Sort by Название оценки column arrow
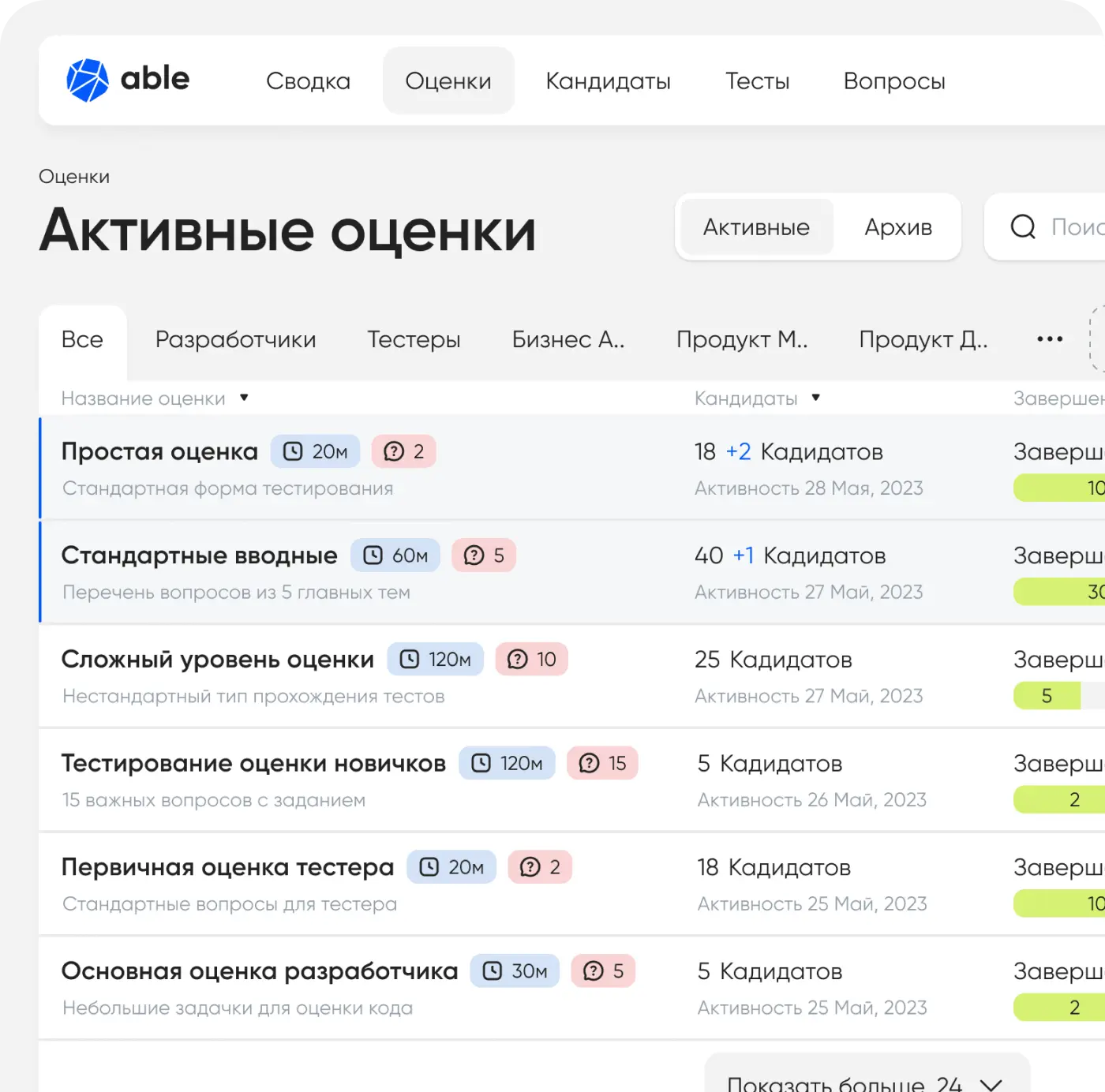The width and height of the screenshot is (1105, 1092). (x=244, y=398)
